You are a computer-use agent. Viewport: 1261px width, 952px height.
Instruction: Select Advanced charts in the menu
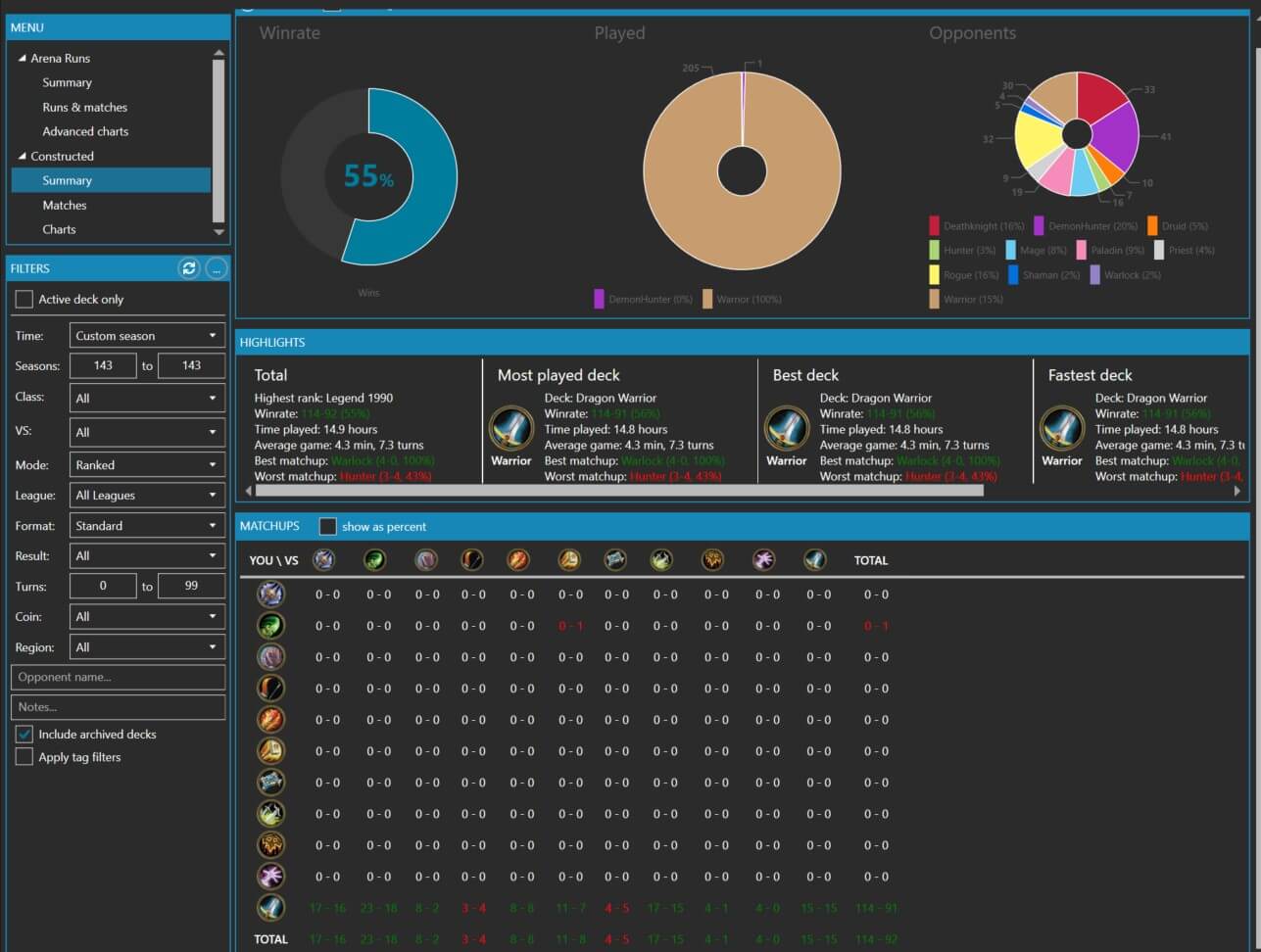point(85,131)
